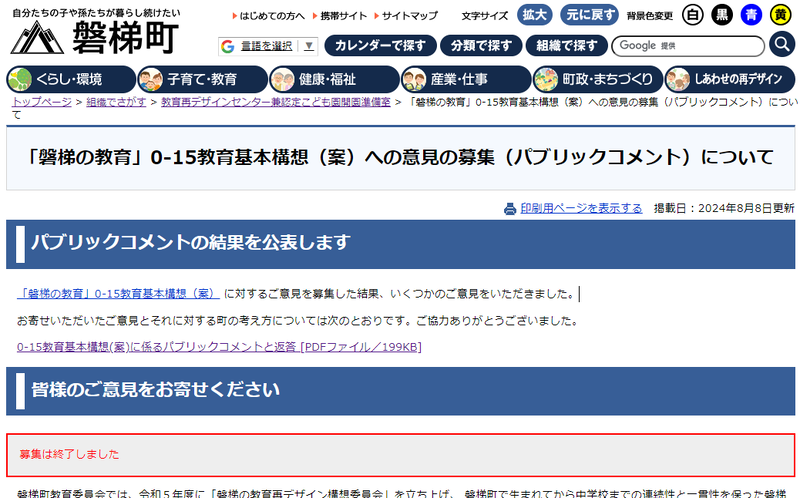Switch background color to blue
The image size is (800, 498).
[750, 15]
